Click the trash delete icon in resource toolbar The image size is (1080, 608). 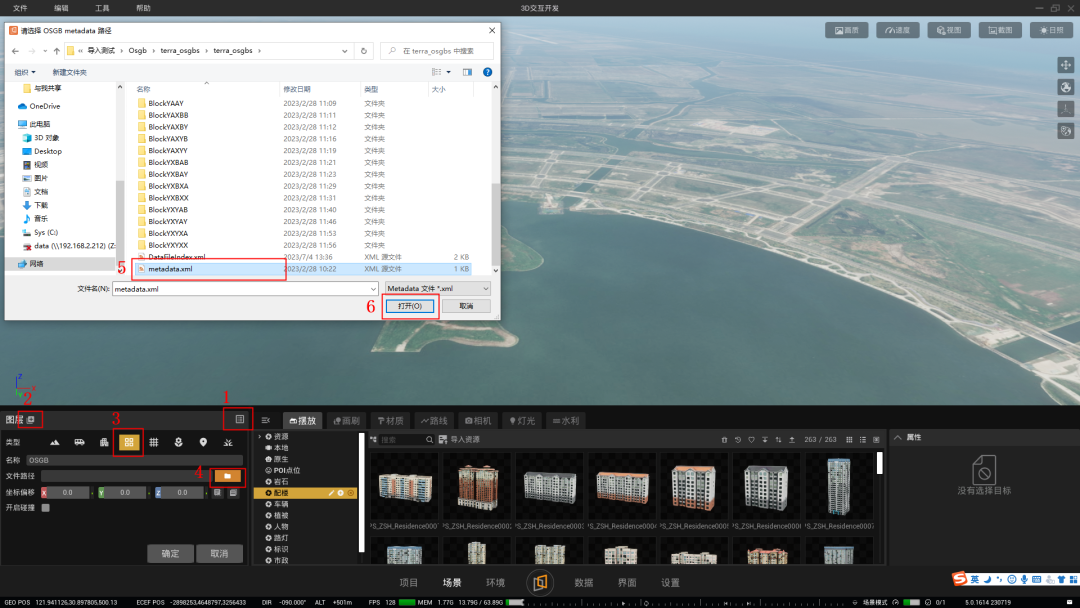point(724,440)
